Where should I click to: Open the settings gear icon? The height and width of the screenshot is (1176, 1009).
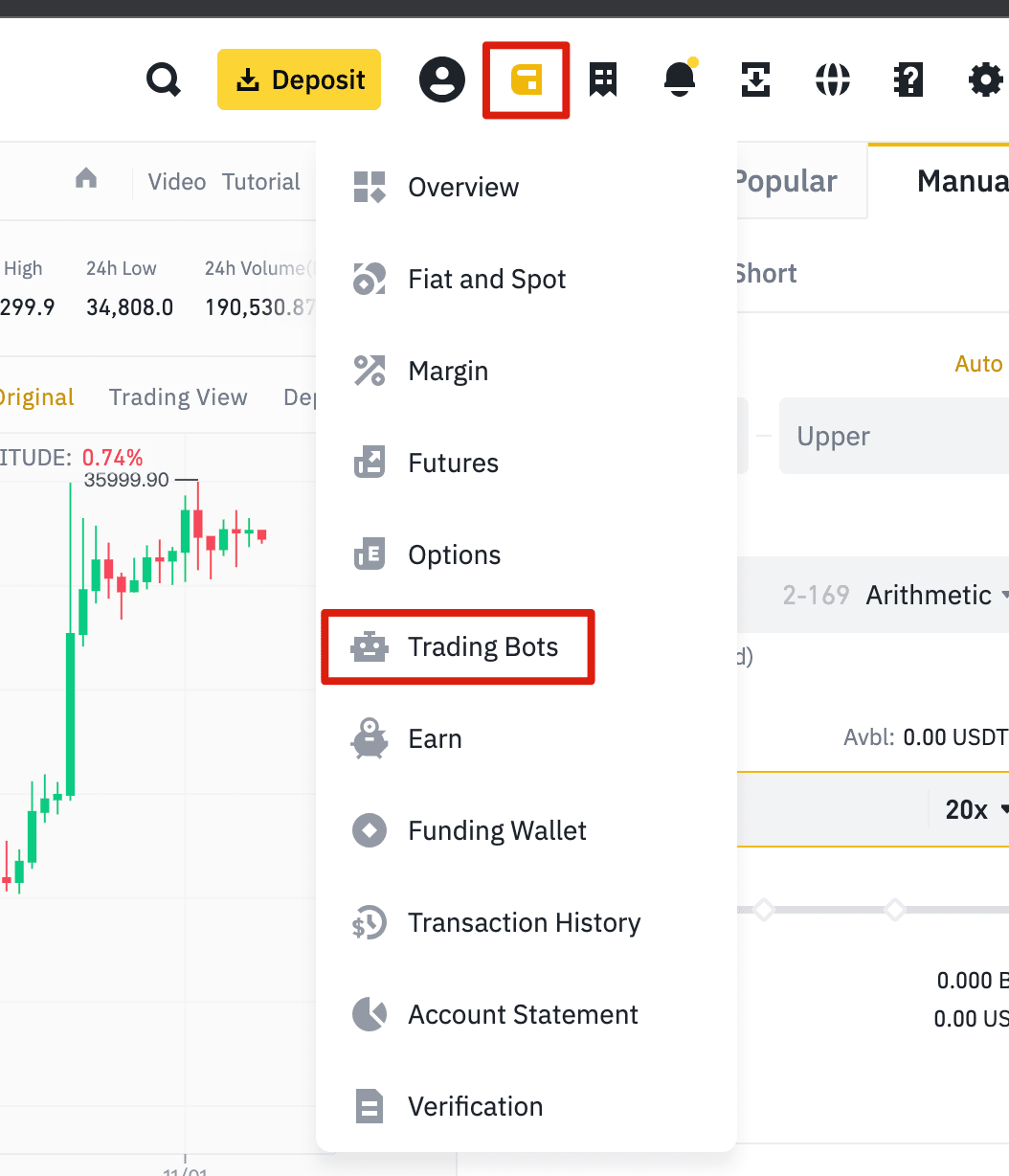pos(985,80)
